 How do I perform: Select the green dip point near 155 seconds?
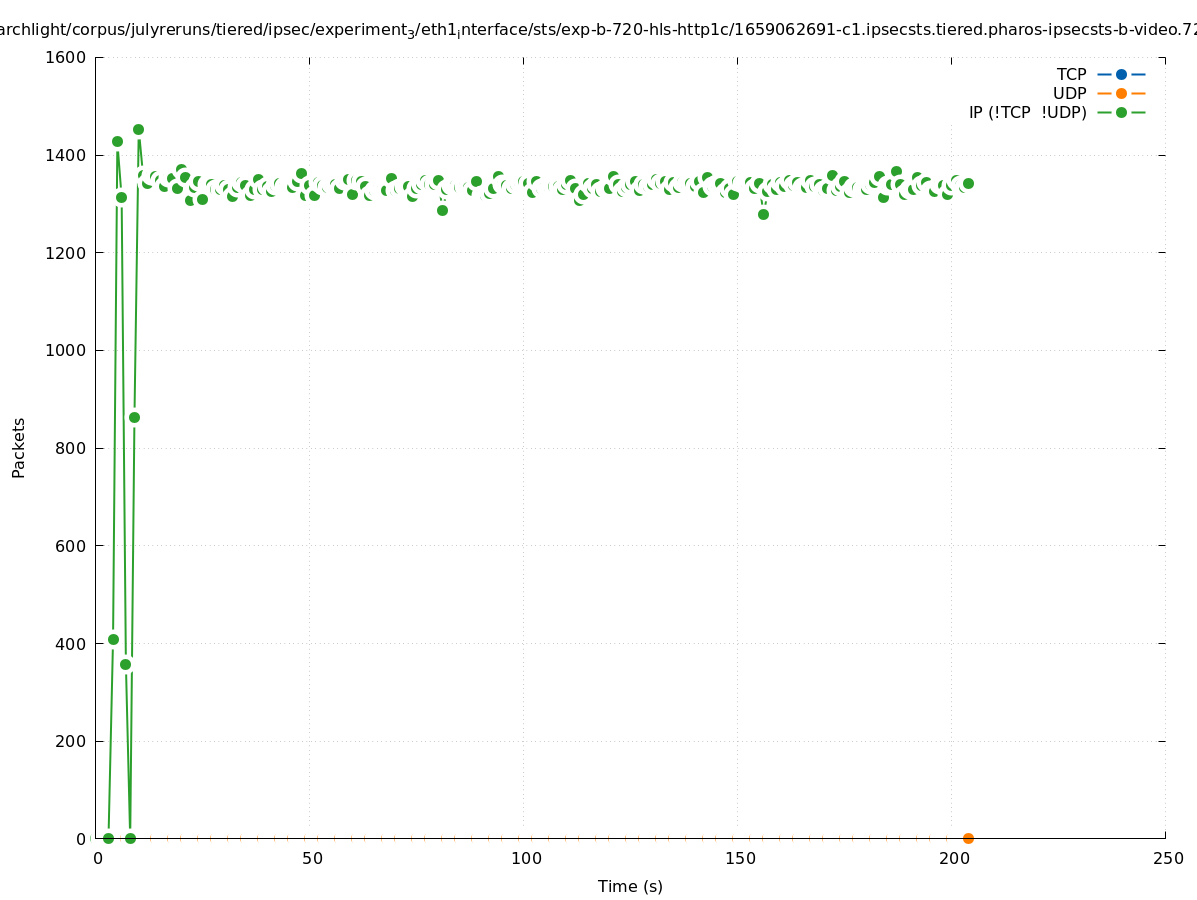tap(763, 214)
